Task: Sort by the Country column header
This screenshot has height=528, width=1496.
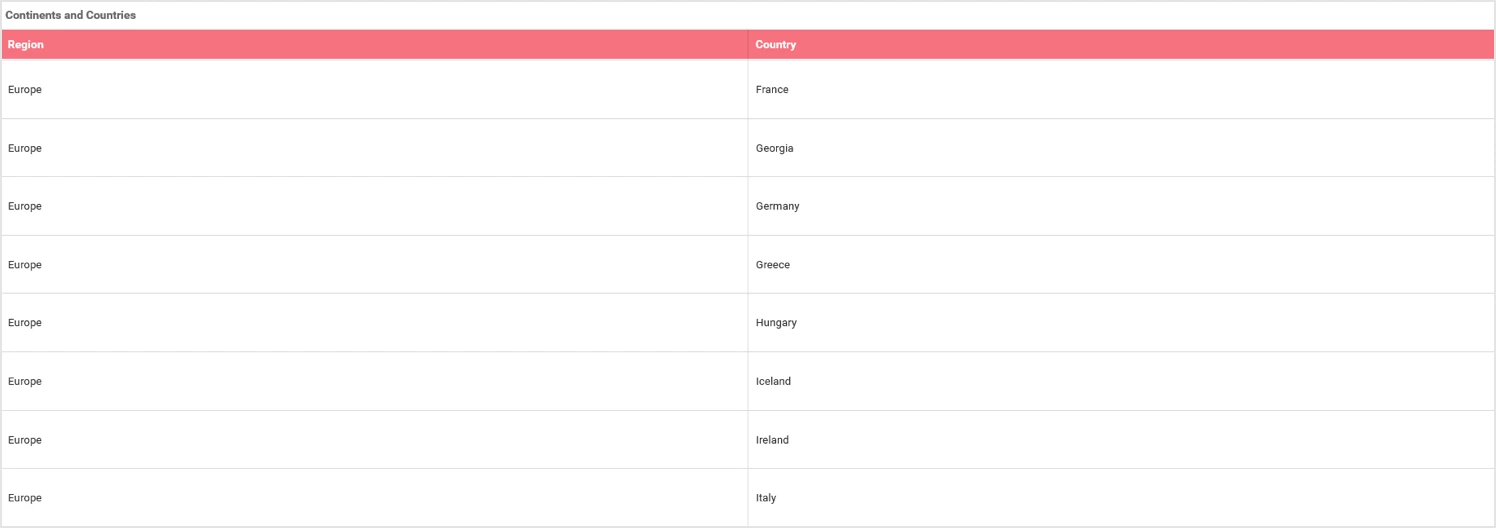Action: (x=776, y=45)
